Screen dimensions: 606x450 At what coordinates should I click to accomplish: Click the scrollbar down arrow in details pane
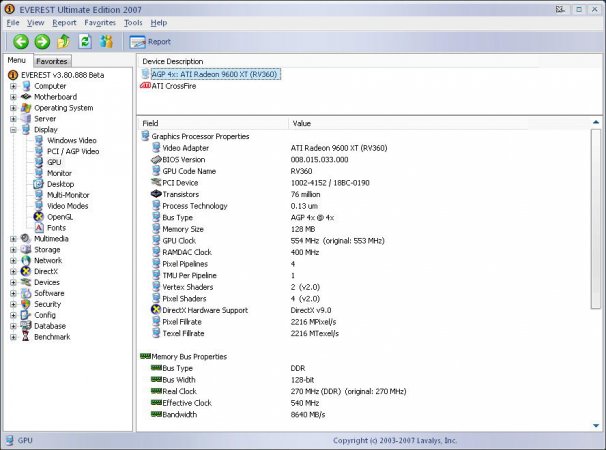pos(596,426)
